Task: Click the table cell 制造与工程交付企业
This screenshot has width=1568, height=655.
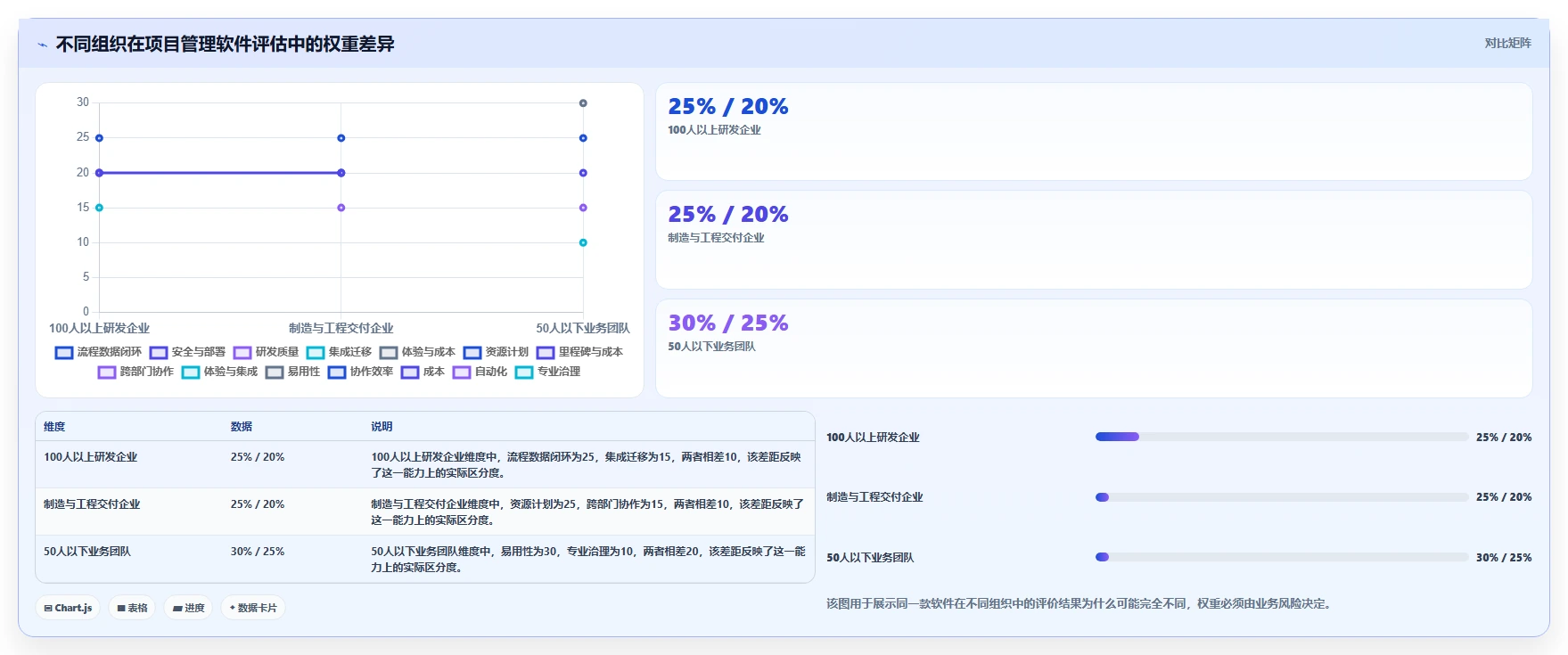Action: coord(92,504)
